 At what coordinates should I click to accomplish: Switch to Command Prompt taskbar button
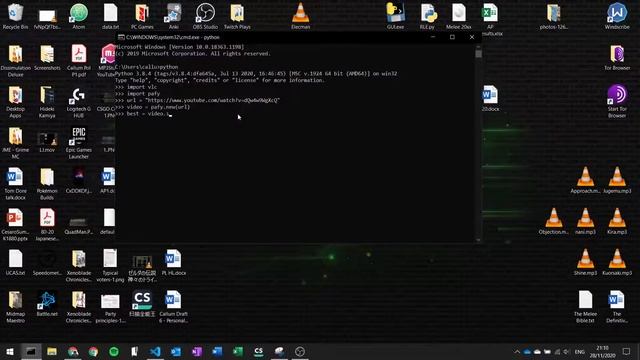coord(31,351)
